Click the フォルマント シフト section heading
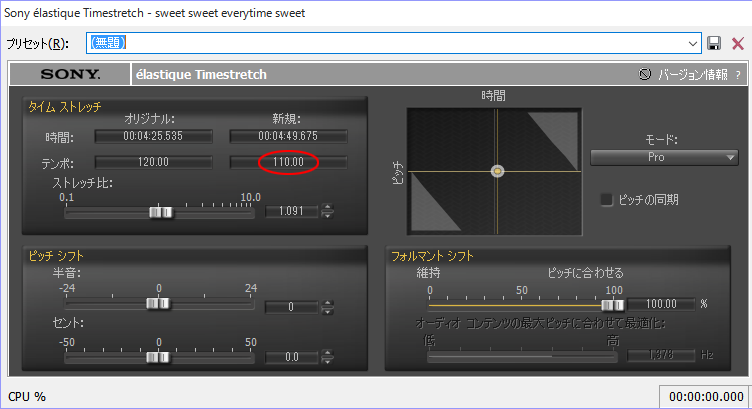 click(432, 256)
